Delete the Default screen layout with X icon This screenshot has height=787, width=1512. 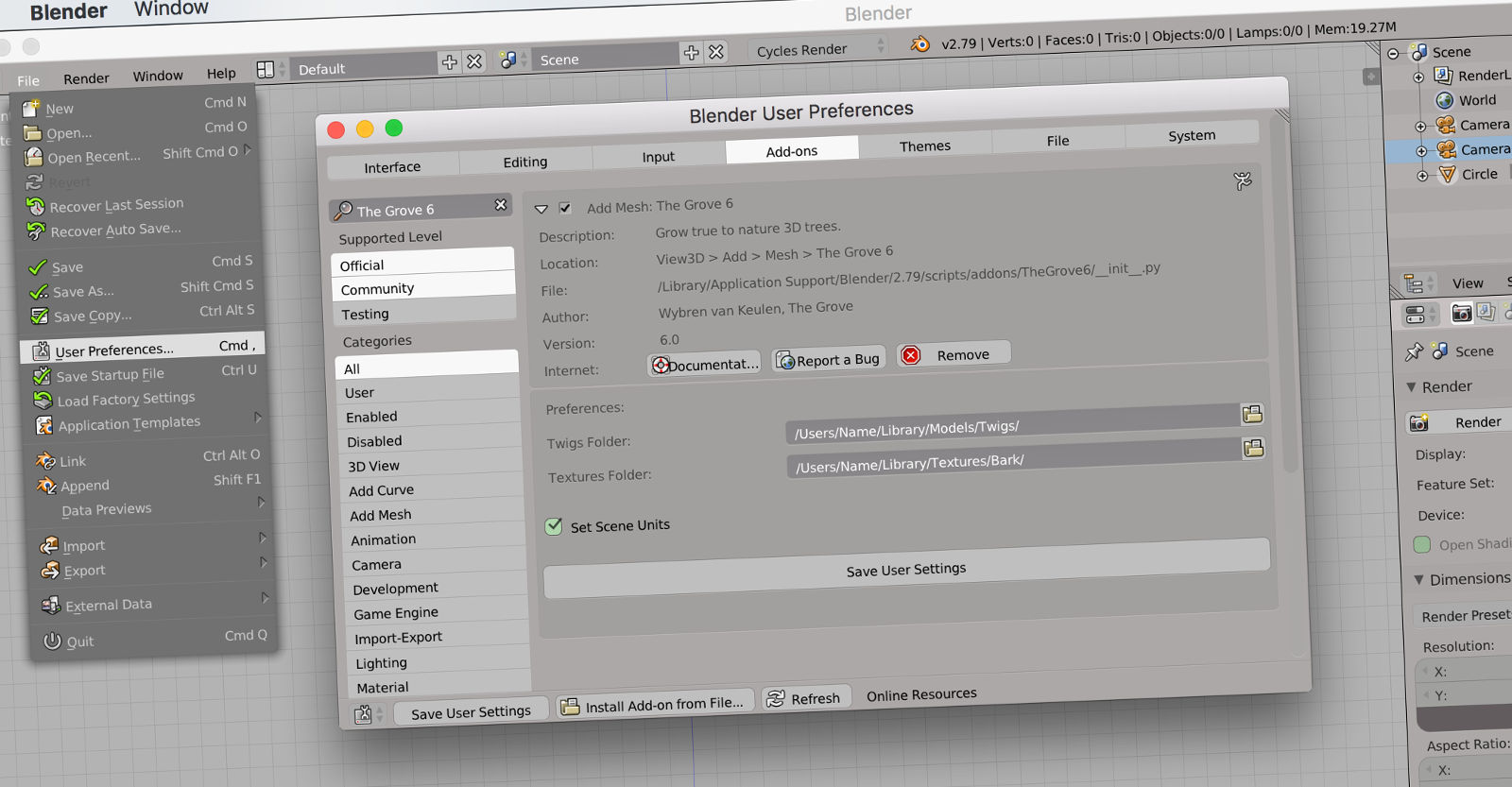[474, 60]
